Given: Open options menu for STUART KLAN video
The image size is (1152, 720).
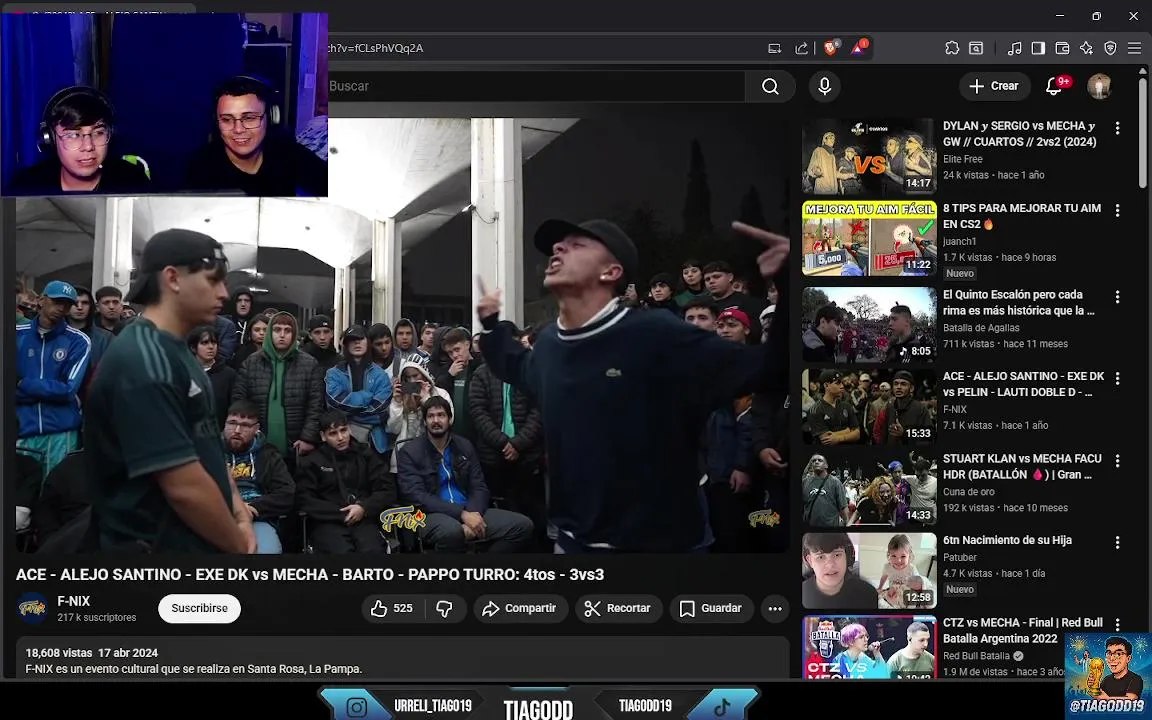Looking at the screenshot, I should [1117, 460].
